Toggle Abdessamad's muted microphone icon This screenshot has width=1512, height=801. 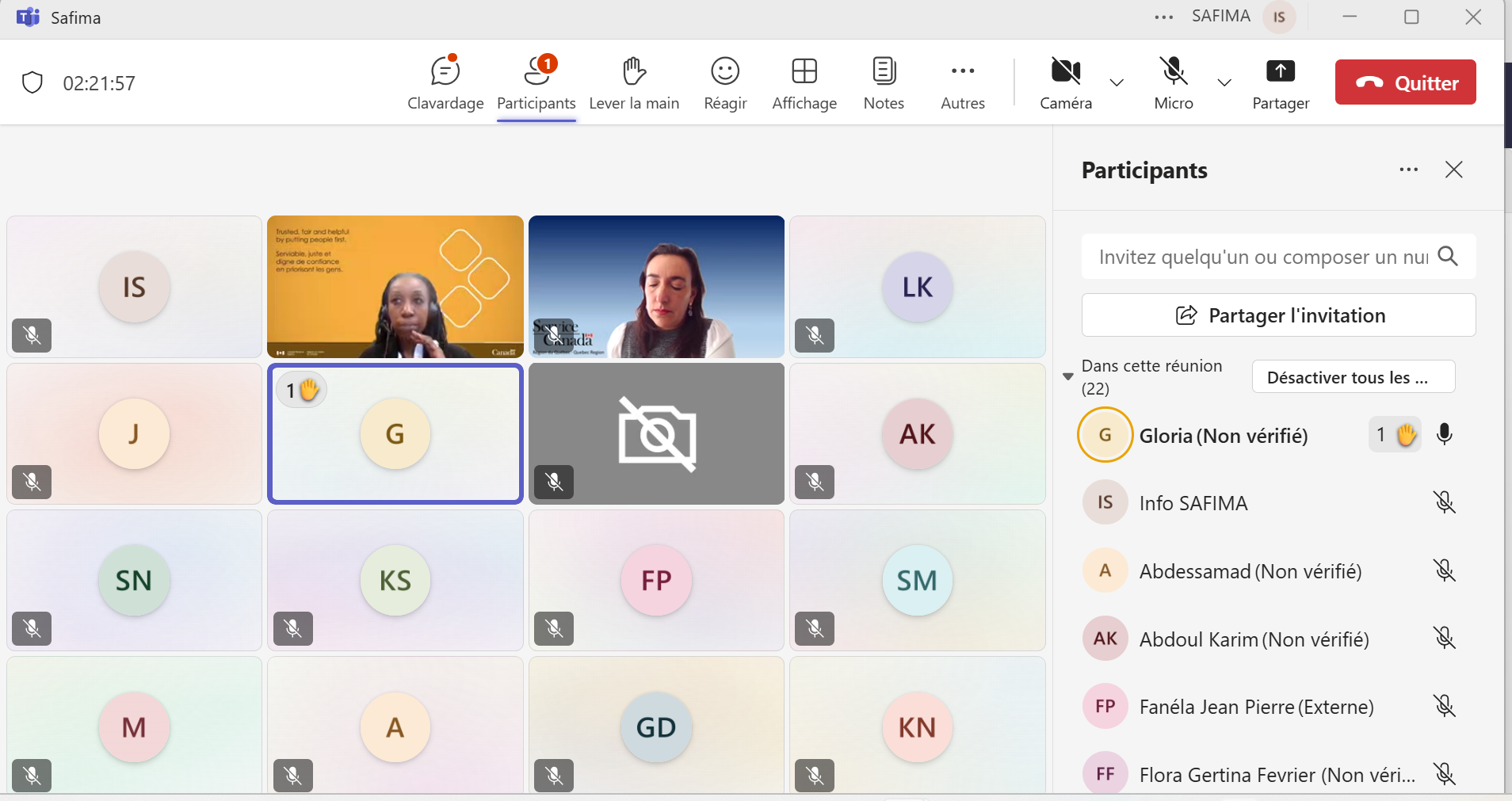point(1445,570)
